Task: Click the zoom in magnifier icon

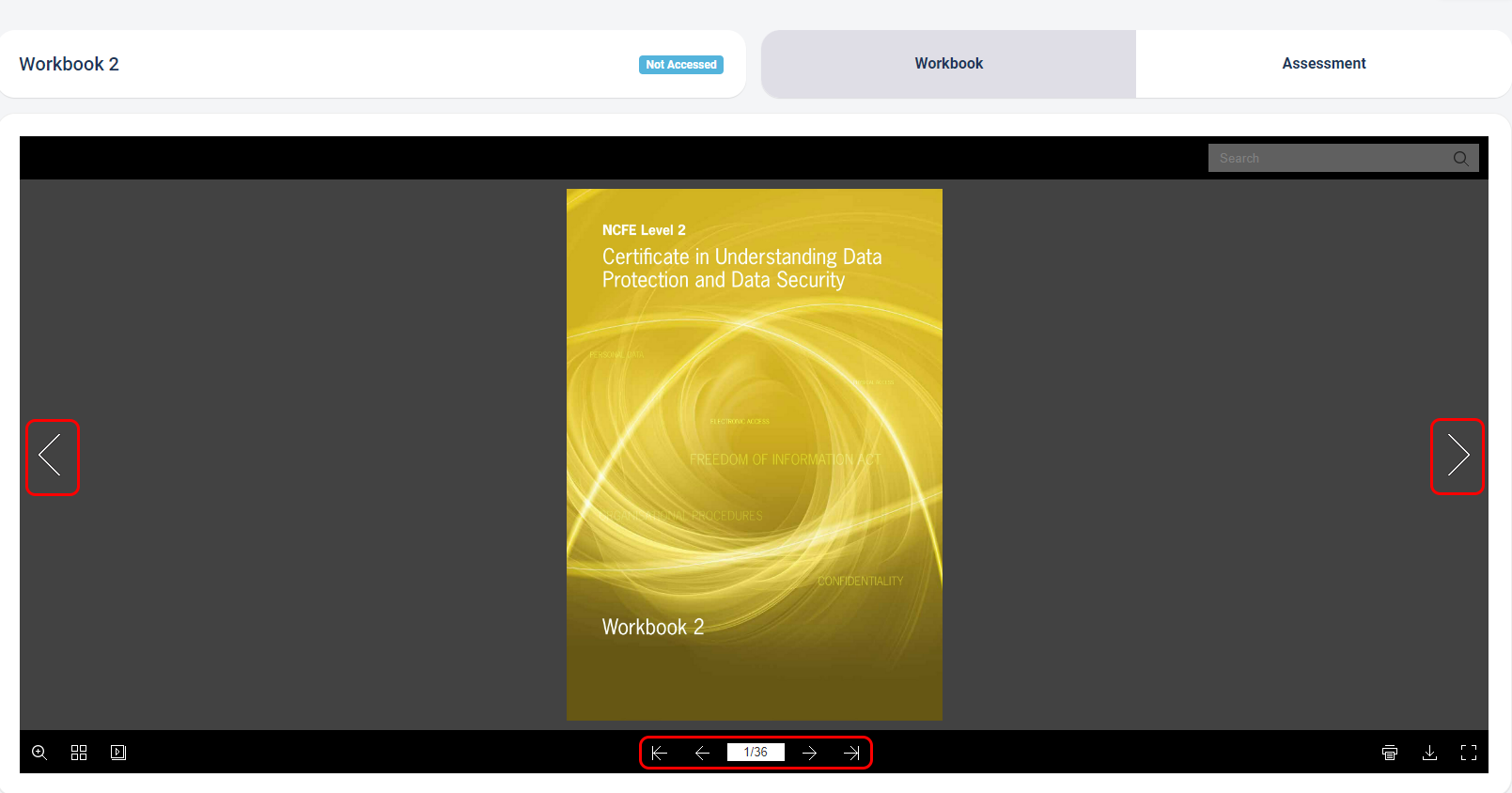Action: (39, 753)
